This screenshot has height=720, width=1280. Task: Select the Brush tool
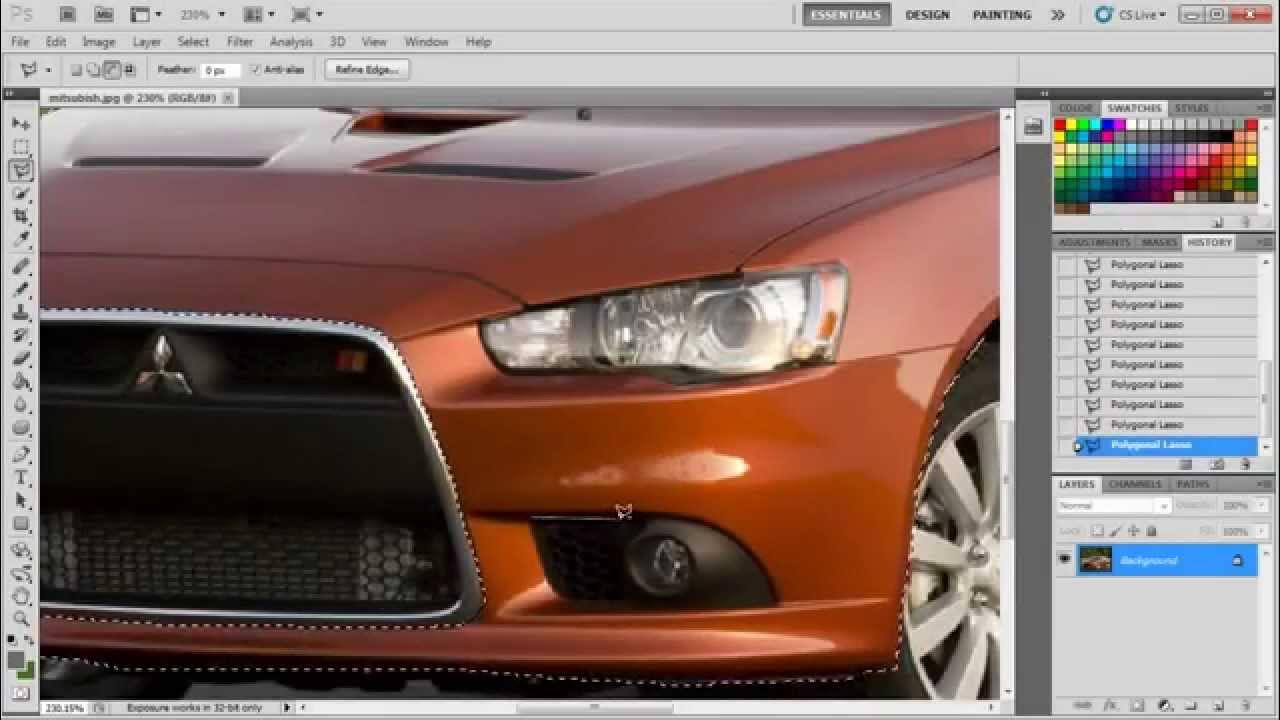click(x=21, y=289)
